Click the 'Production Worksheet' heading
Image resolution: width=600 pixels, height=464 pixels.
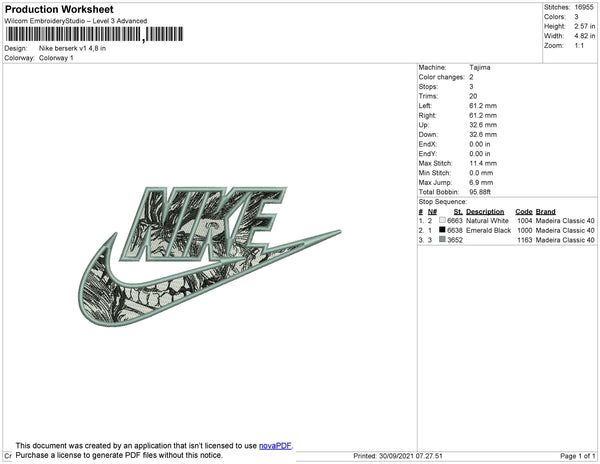[x=59, y=9]
